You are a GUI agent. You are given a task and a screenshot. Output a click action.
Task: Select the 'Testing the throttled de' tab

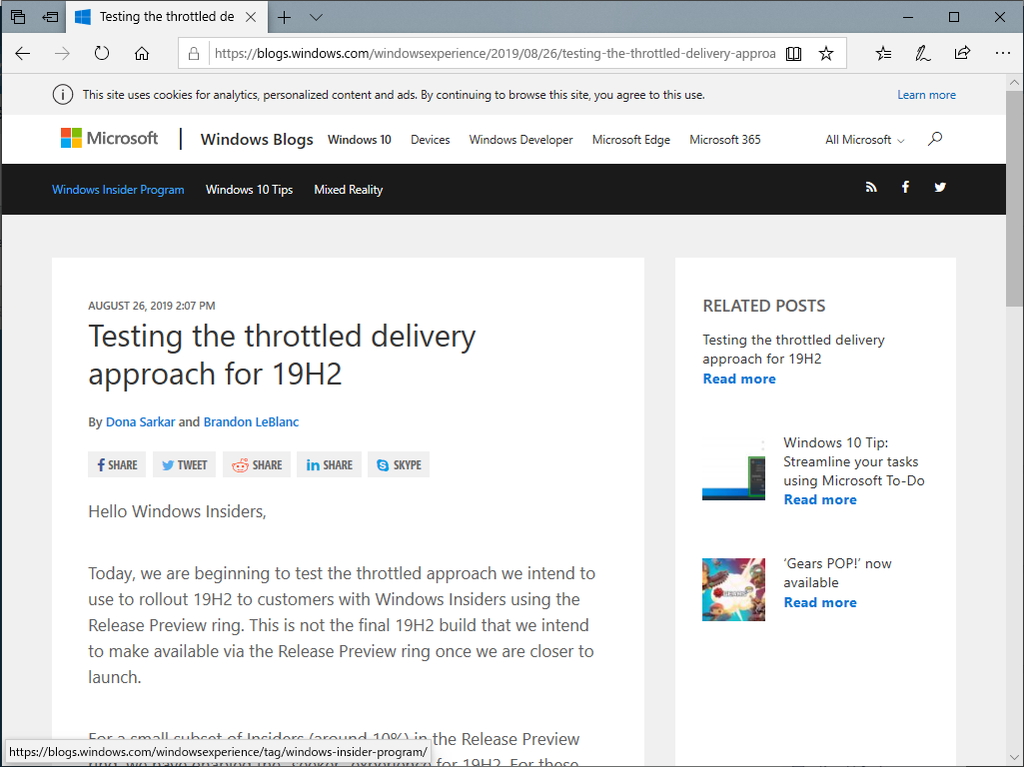click(x=167, y=17)
